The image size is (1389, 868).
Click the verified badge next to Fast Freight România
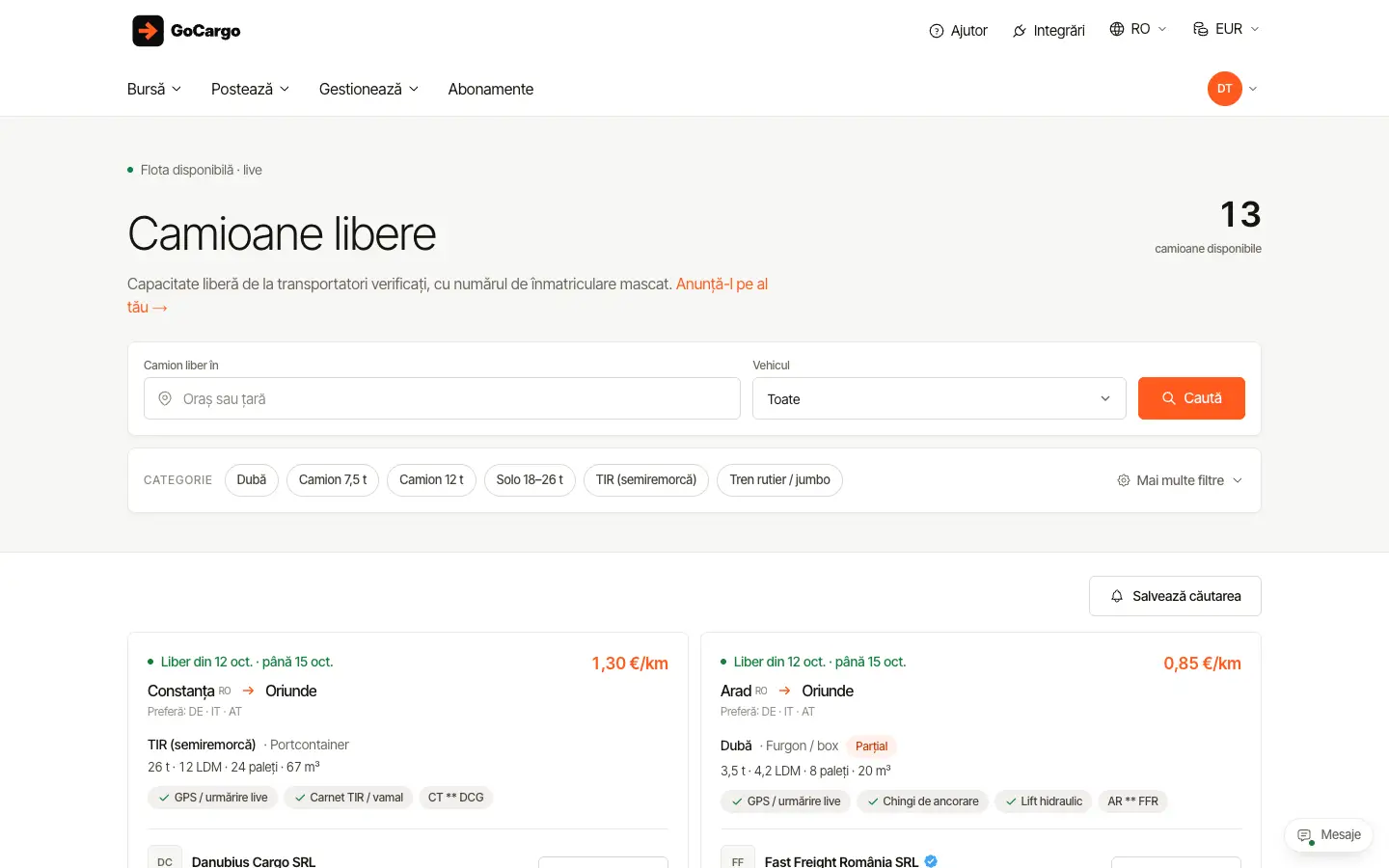coord(931,861)
